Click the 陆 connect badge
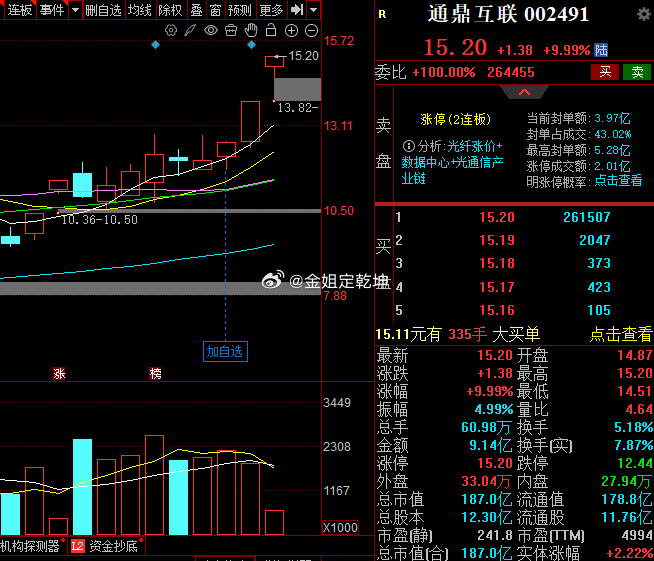This screenshot has height=561, width=654. pyautogui.click(x=601, y=50)
